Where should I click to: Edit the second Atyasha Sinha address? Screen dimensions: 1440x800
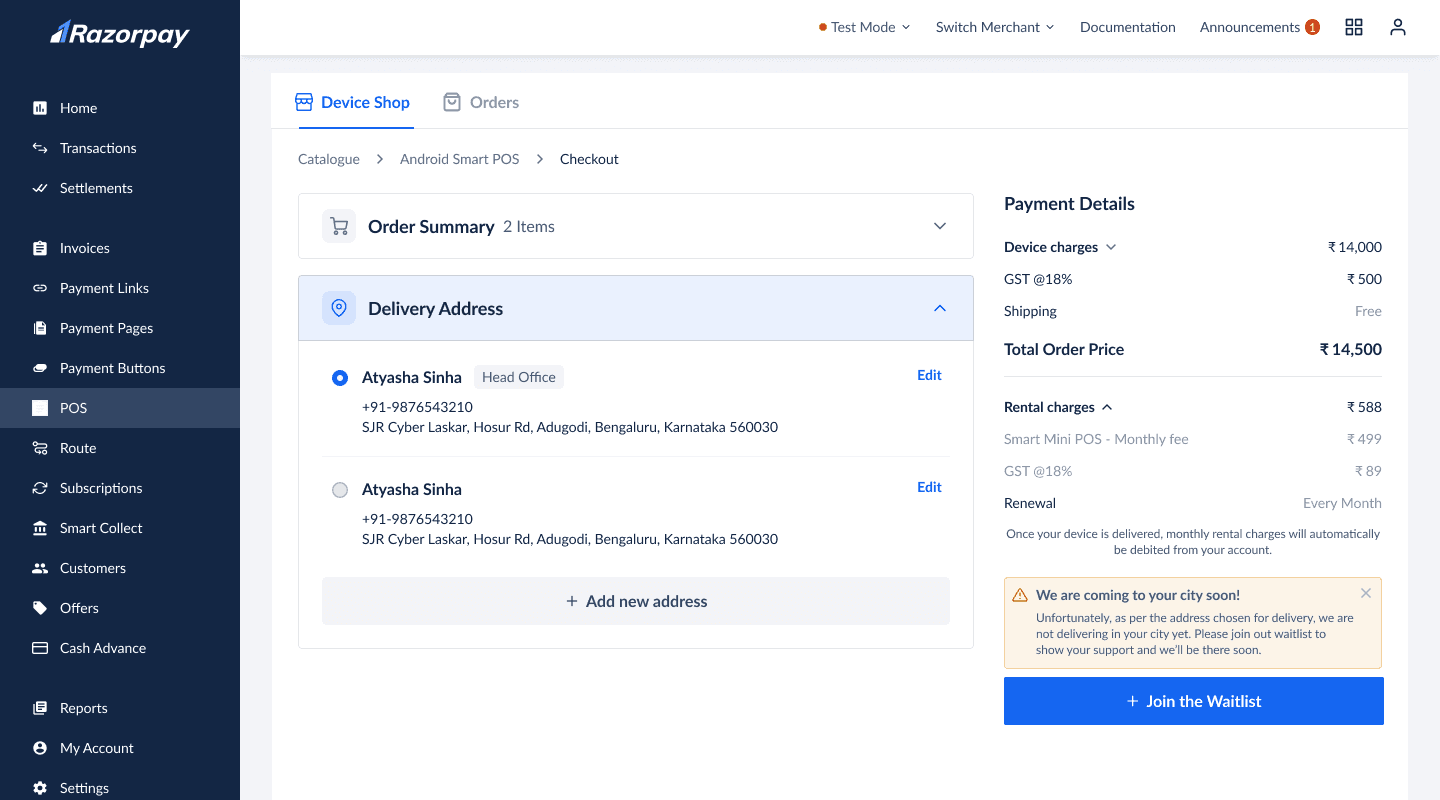click(x=929, y=487)
